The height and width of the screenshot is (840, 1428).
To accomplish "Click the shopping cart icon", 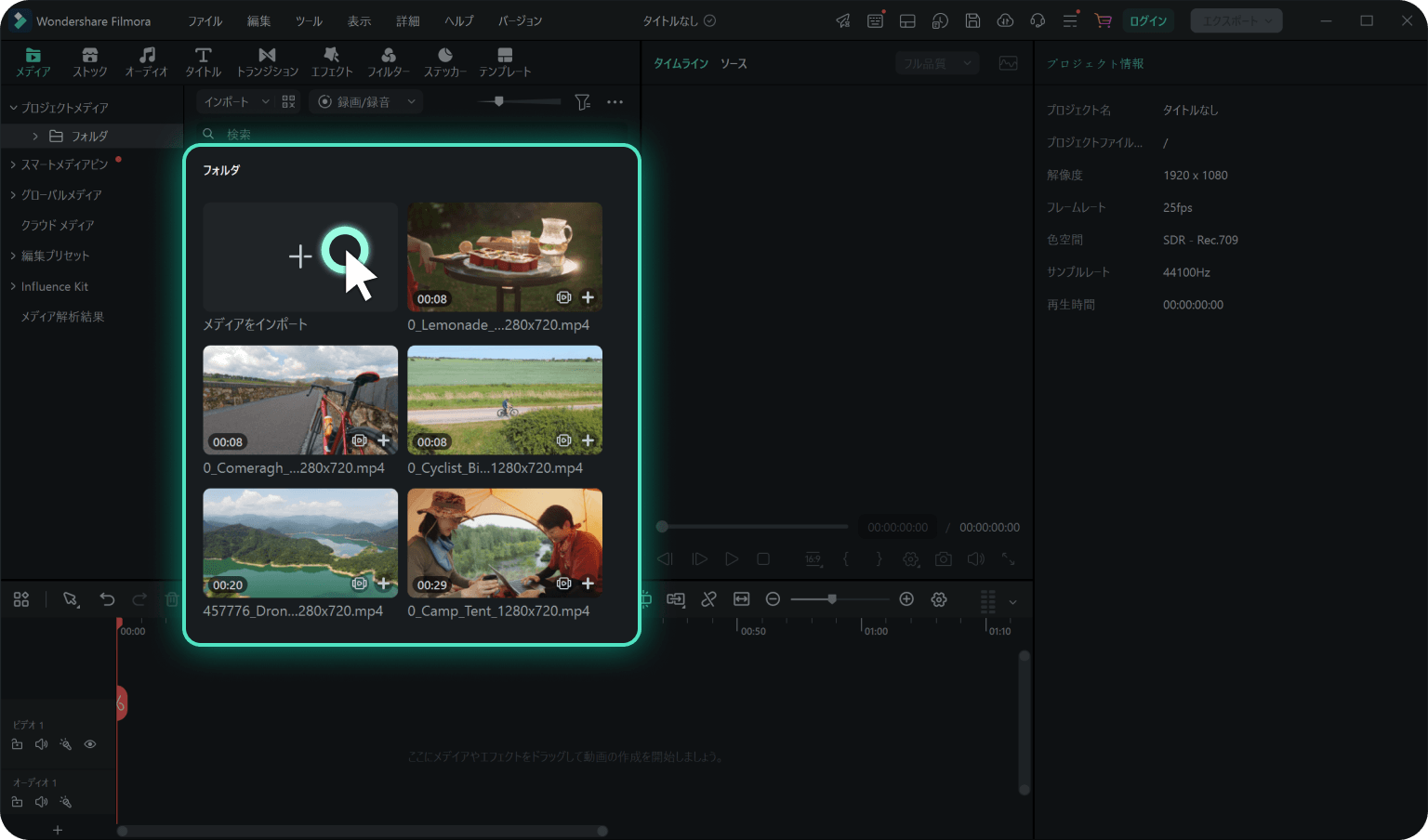I will (x=1103, y=20).
